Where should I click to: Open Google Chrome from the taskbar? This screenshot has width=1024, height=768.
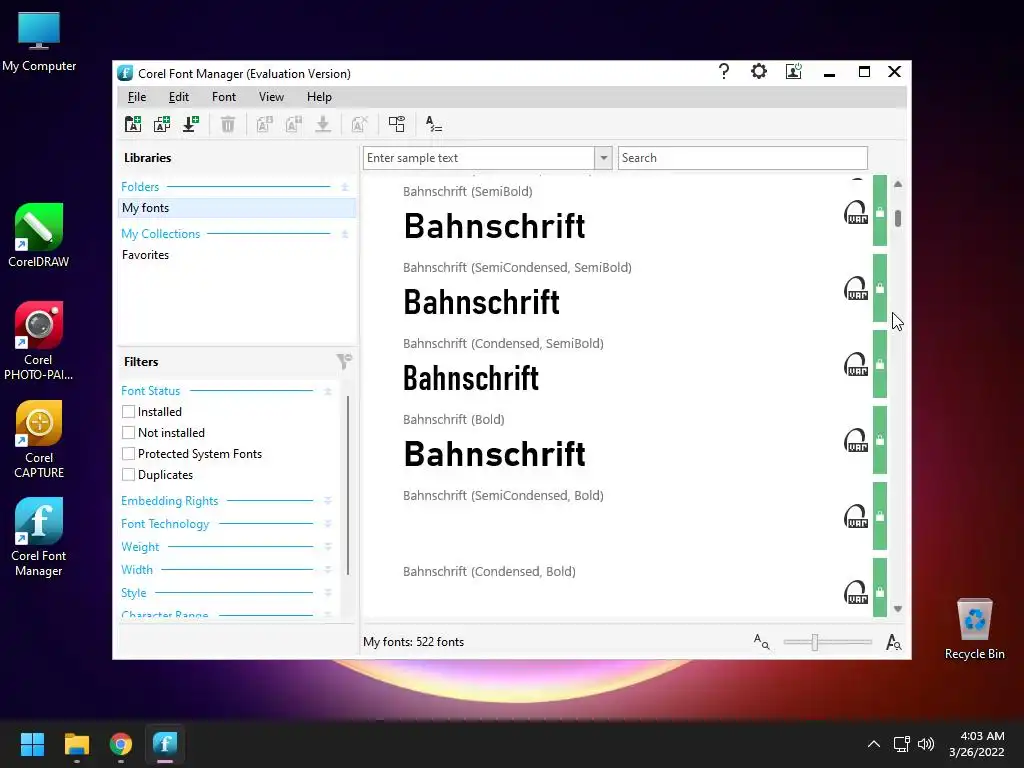(x=121, y=744)
